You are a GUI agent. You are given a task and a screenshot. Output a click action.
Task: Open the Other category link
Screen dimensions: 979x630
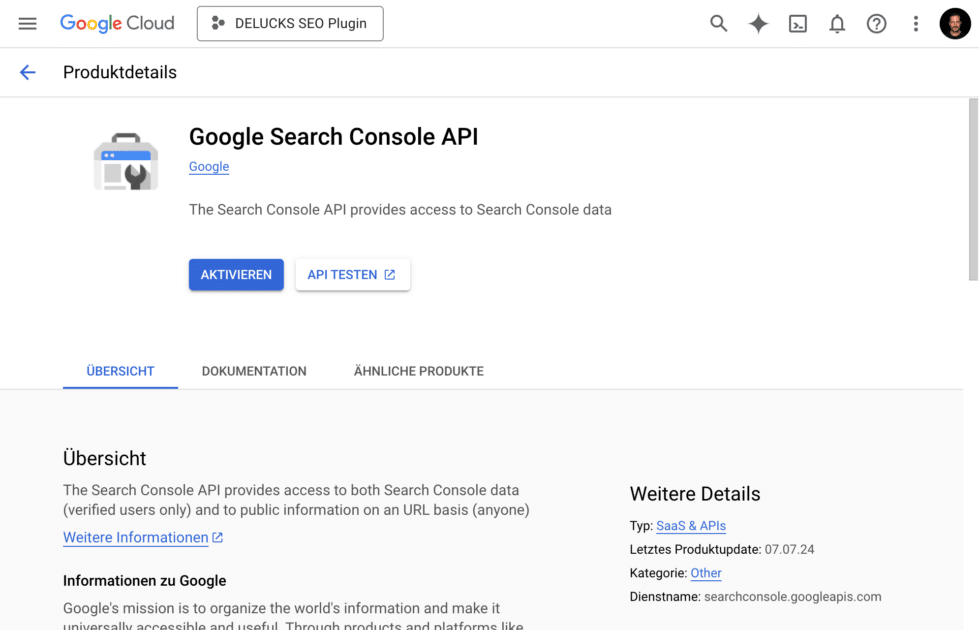click(706, 573)
